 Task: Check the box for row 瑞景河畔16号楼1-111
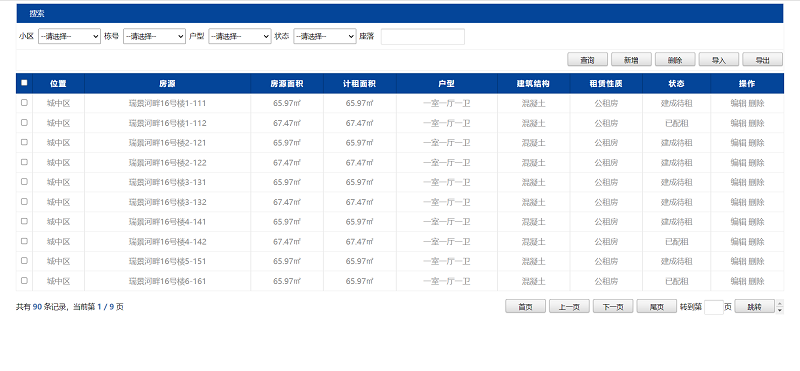(x=24, y=103)
